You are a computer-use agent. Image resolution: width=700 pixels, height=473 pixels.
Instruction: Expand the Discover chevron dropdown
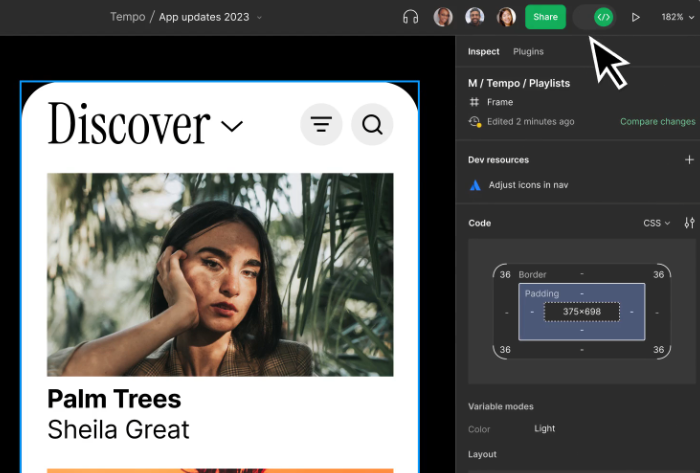tap(232, 126)
